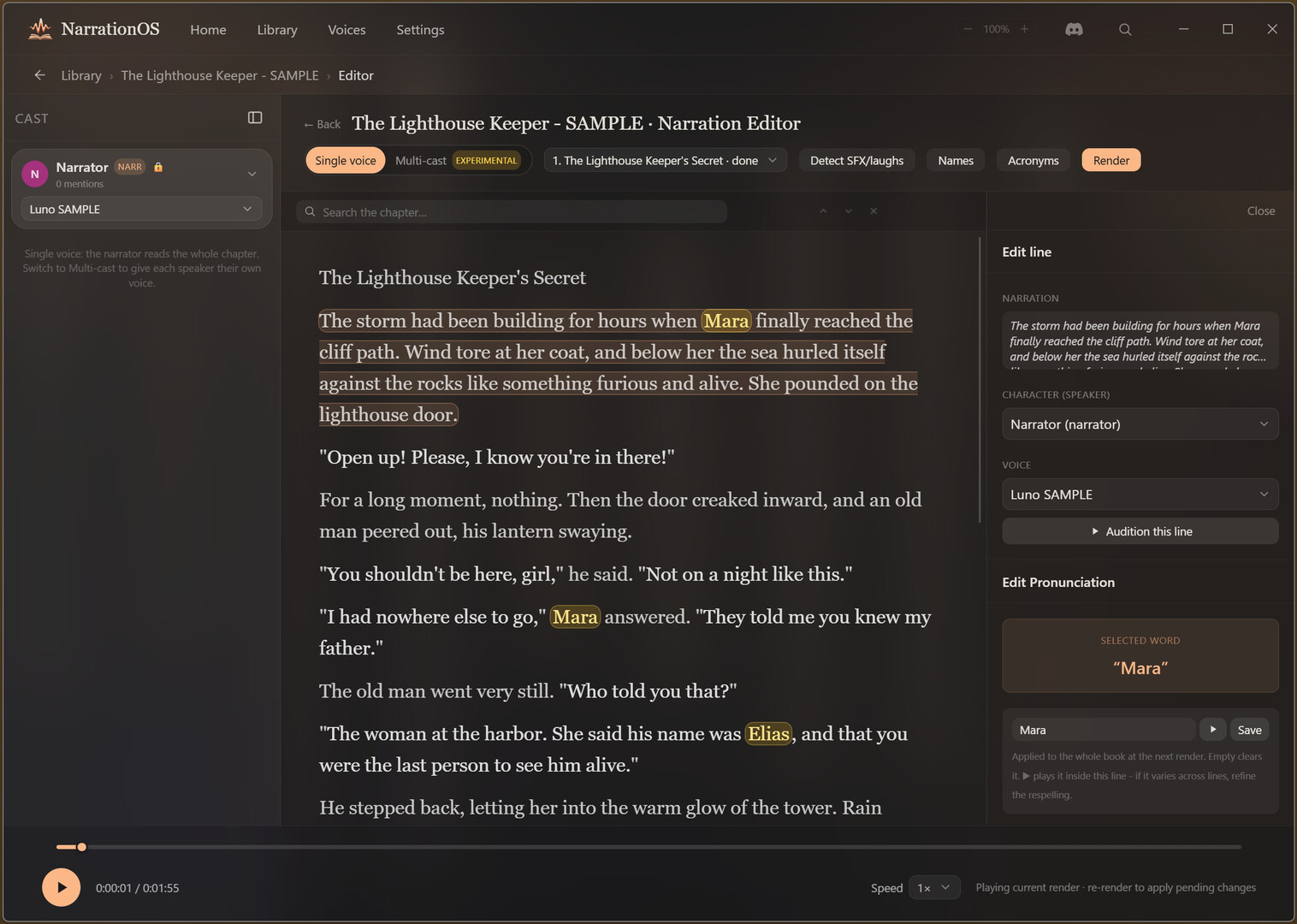Viewport: 1297px width, 924px height.
Task: Zoom out with the minus icon
Action: click(x=968, y=29)
